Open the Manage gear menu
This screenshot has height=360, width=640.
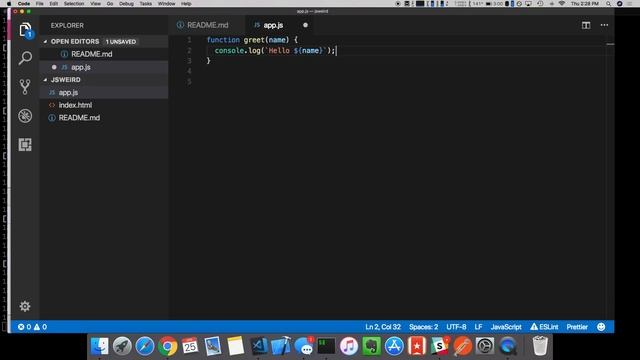click(x=25, y=306)
